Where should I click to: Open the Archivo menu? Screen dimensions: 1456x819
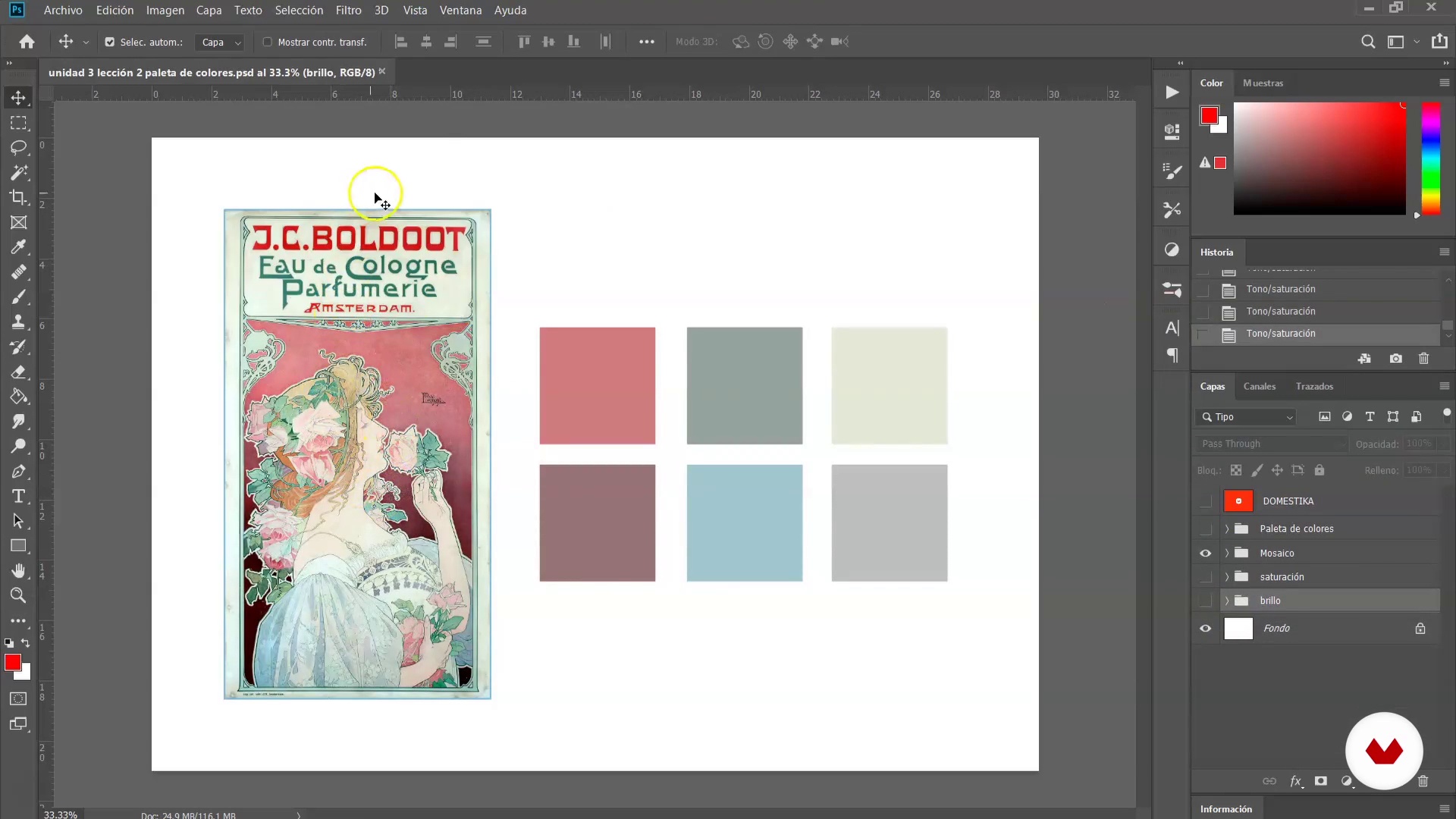point(63,10)
